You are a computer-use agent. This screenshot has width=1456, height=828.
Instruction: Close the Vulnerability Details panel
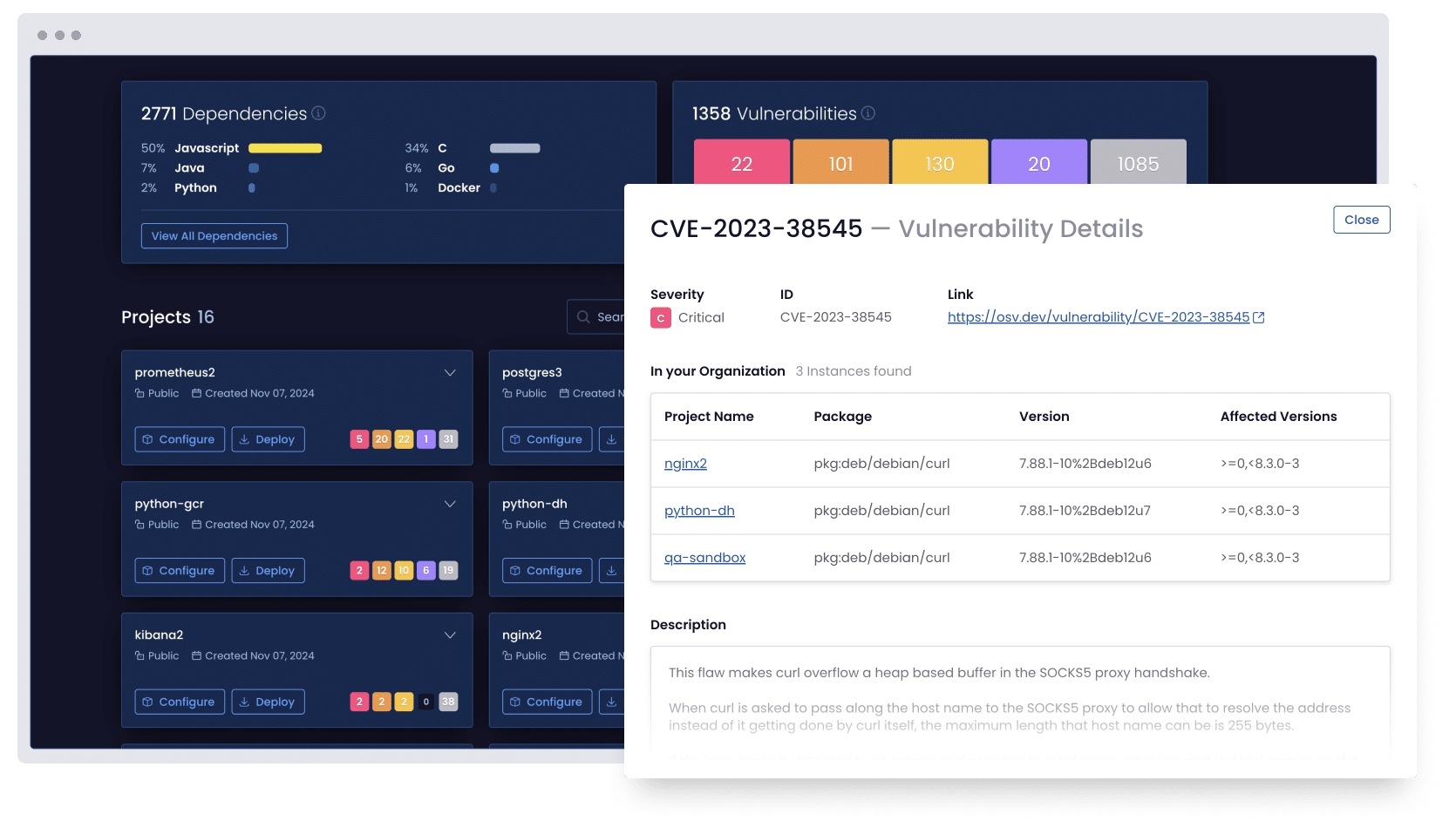pos(1361,220)
